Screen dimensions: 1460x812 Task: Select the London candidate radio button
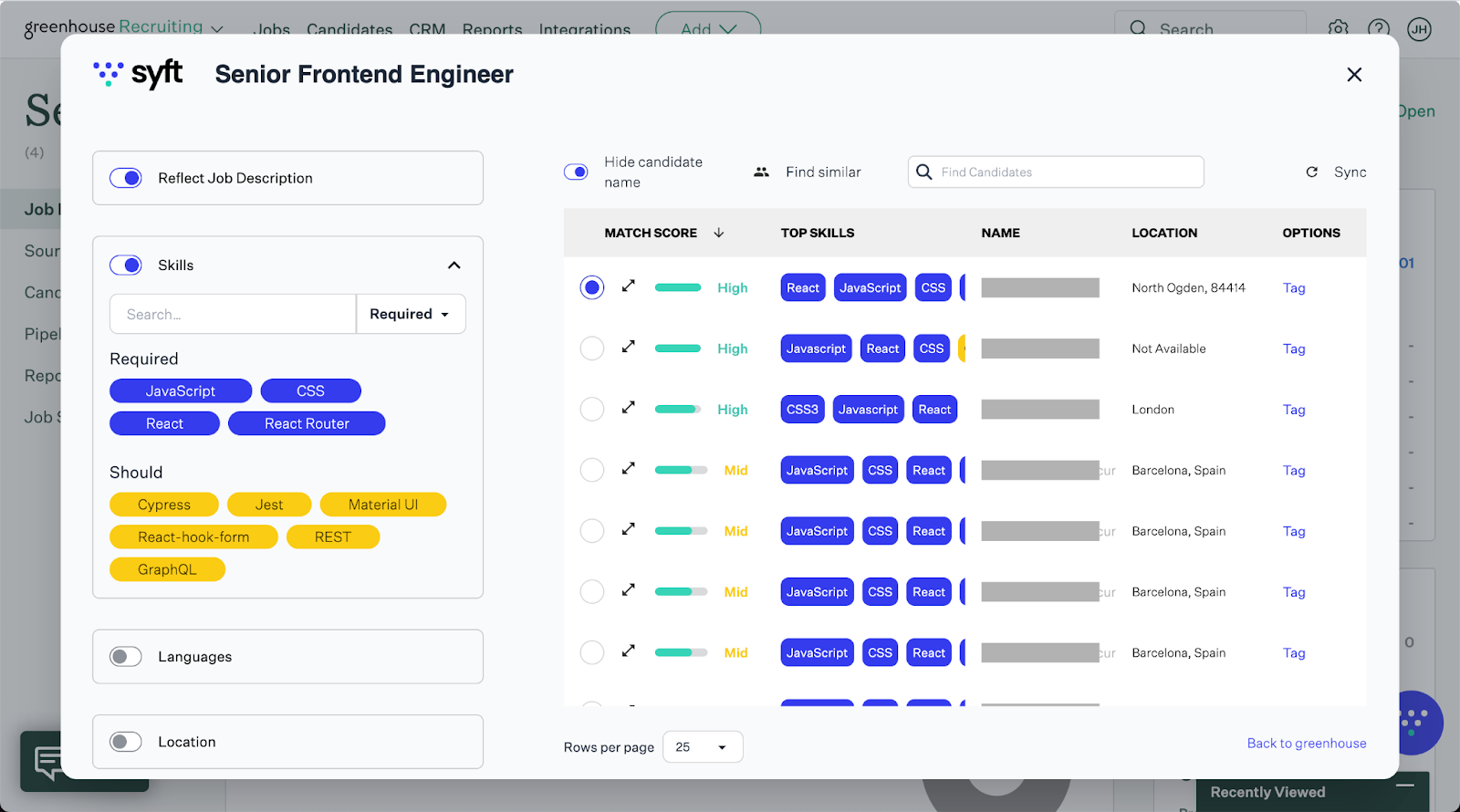pyautogui.click(x=592, y=410)
